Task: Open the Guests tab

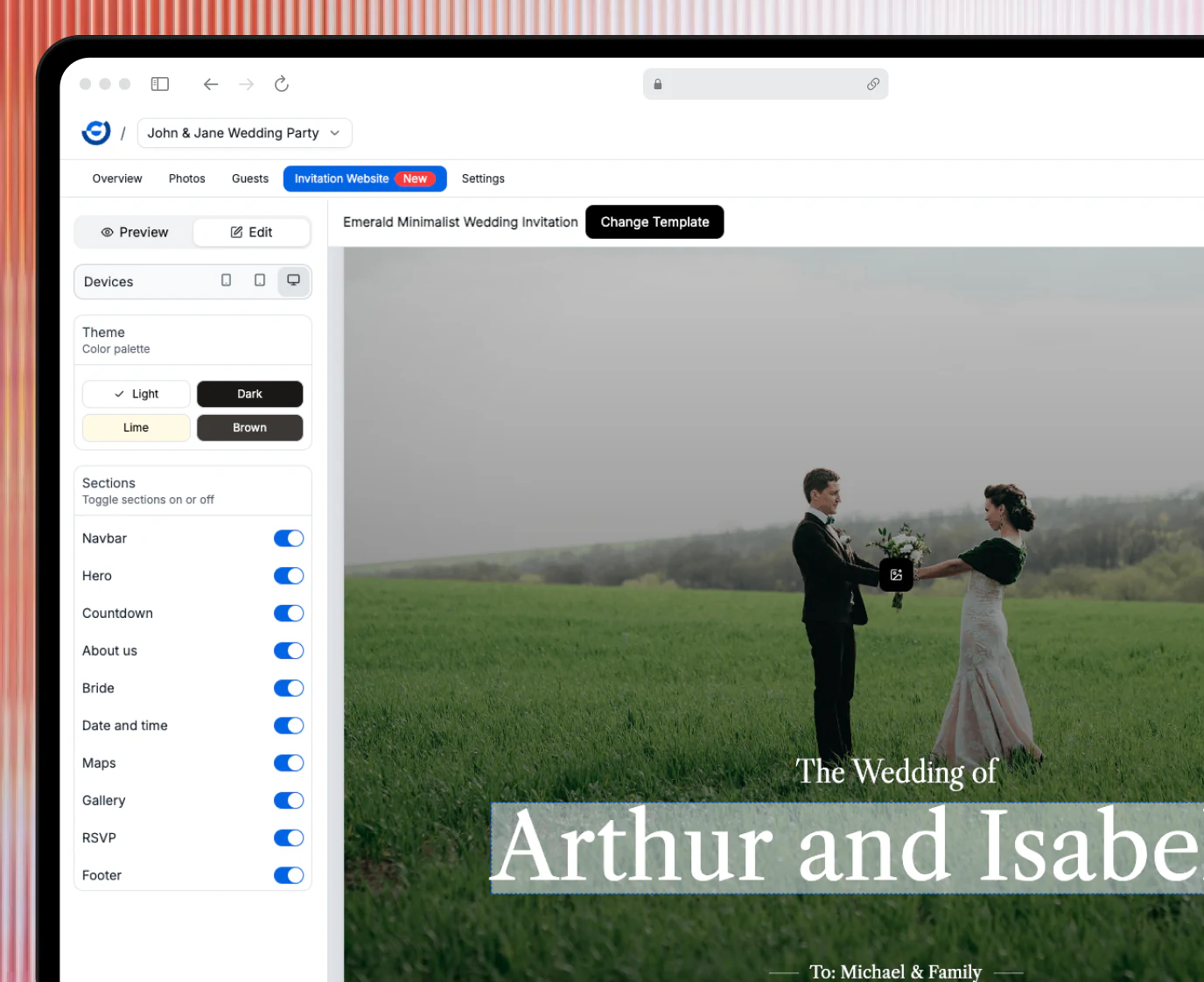Action: click(x=250, y=179)
